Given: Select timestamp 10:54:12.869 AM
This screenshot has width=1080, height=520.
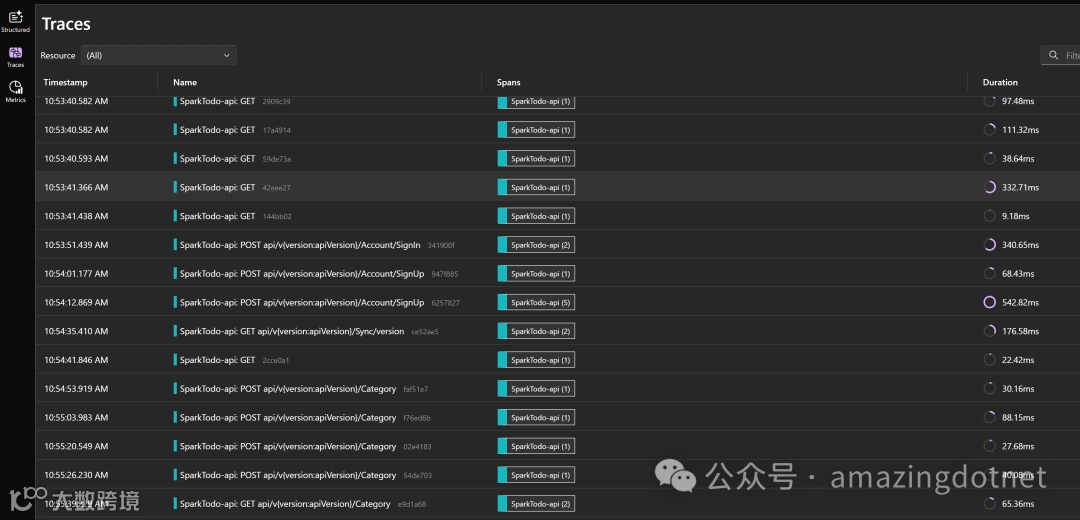Looking at the screenshot, I should click(76, 302).
